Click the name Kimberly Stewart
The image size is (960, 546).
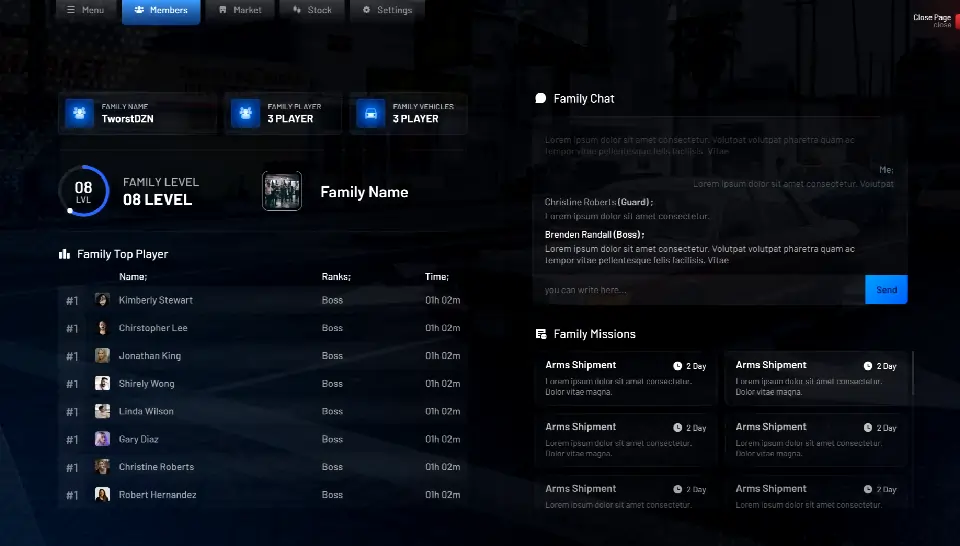pyautogui.click(x=156, y=300)
